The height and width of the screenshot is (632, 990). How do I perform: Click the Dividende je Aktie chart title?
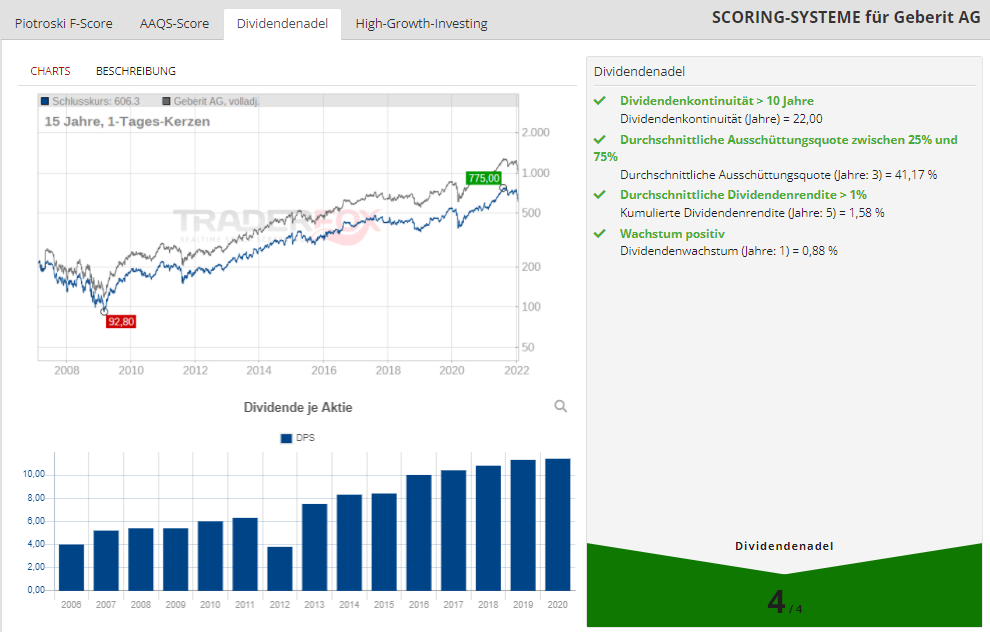click(x=298, y=408)
